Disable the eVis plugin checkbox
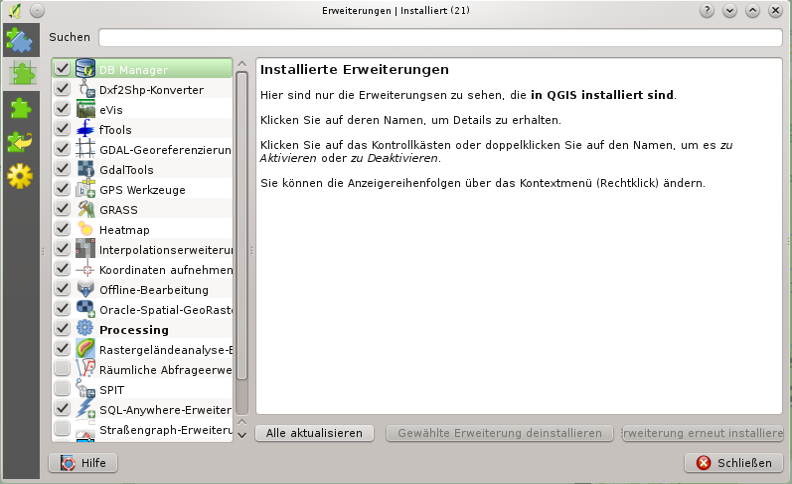 pos(62,109)
